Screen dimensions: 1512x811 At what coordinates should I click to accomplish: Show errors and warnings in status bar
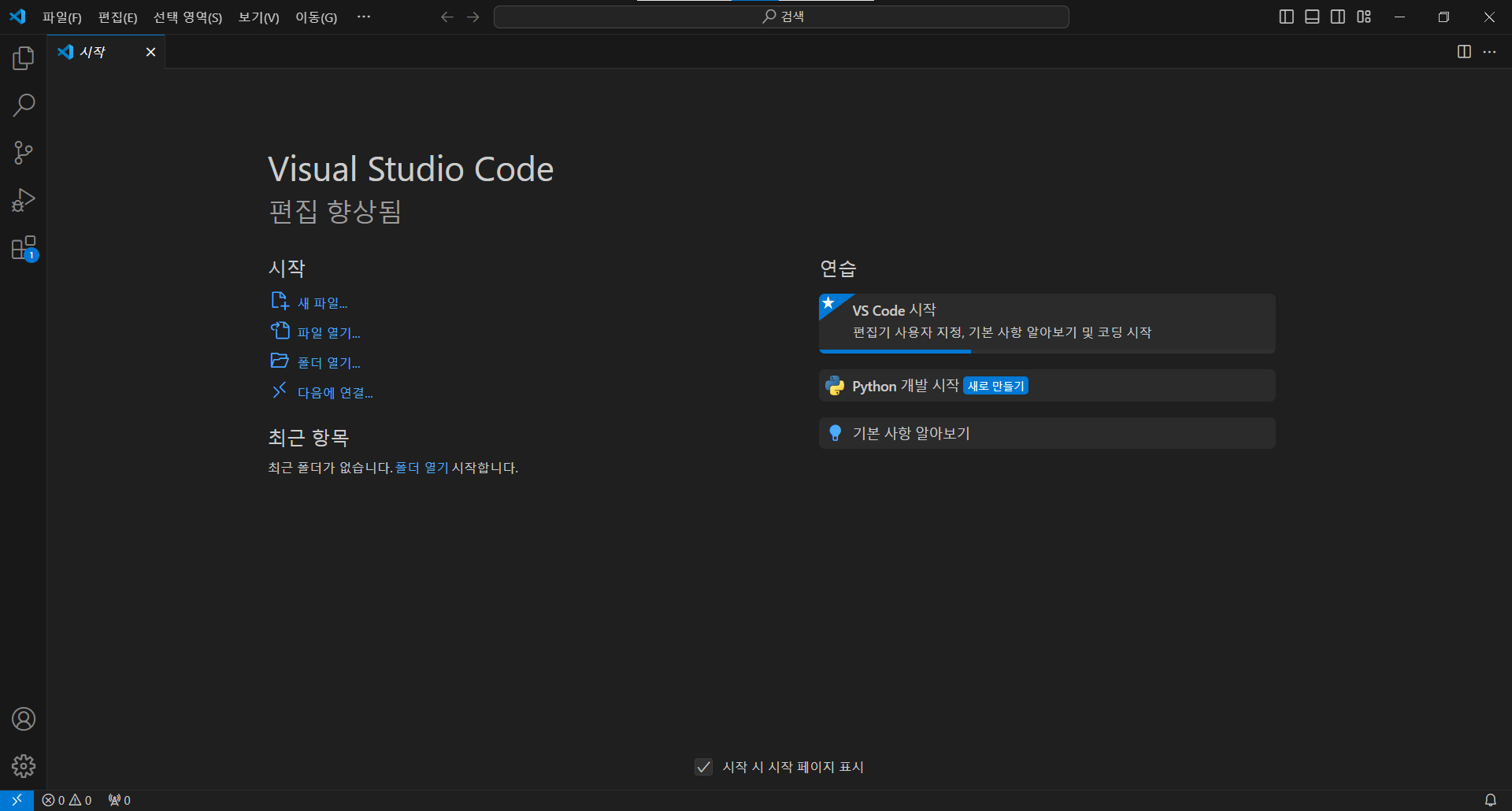click(x=67, y=800)
